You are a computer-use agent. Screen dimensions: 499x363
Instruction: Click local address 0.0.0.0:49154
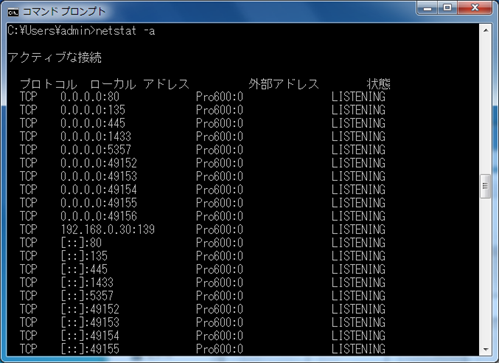coord(99,190)
